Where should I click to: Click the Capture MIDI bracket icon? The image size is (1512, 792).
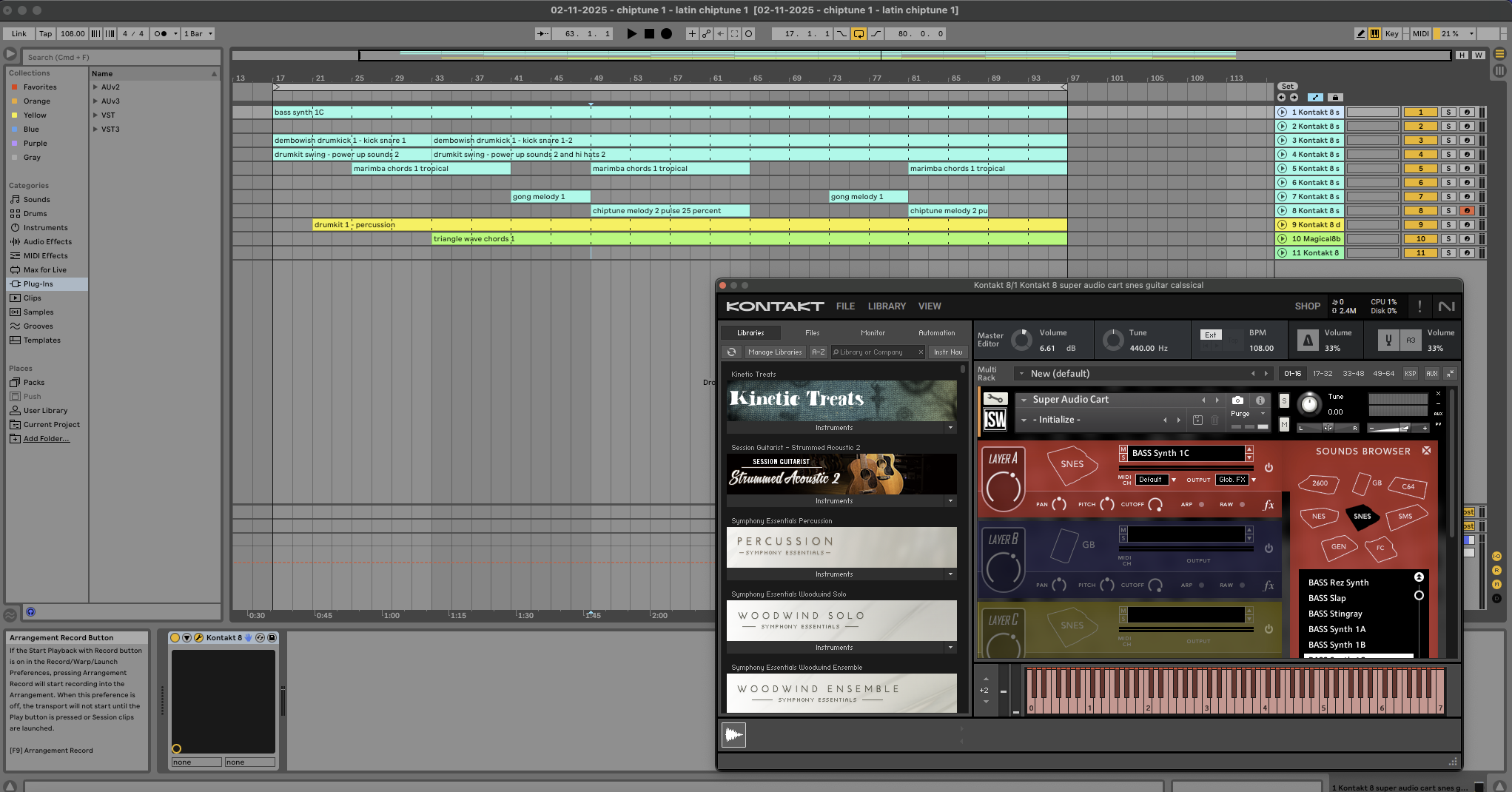click(734, 33)
